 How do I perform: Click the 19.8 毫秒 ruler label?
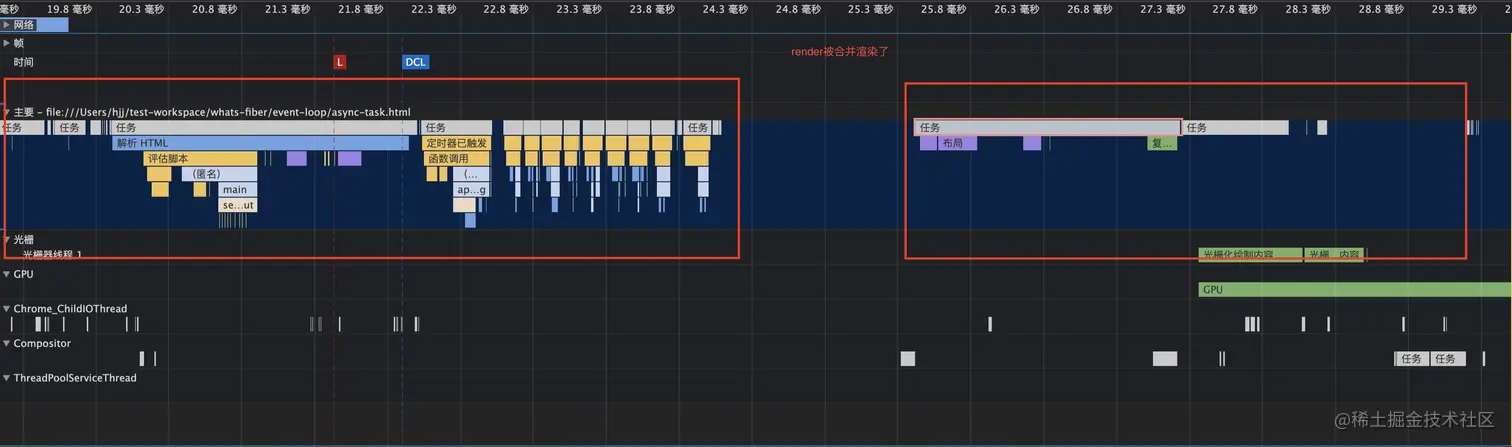[x=70, y=8]
